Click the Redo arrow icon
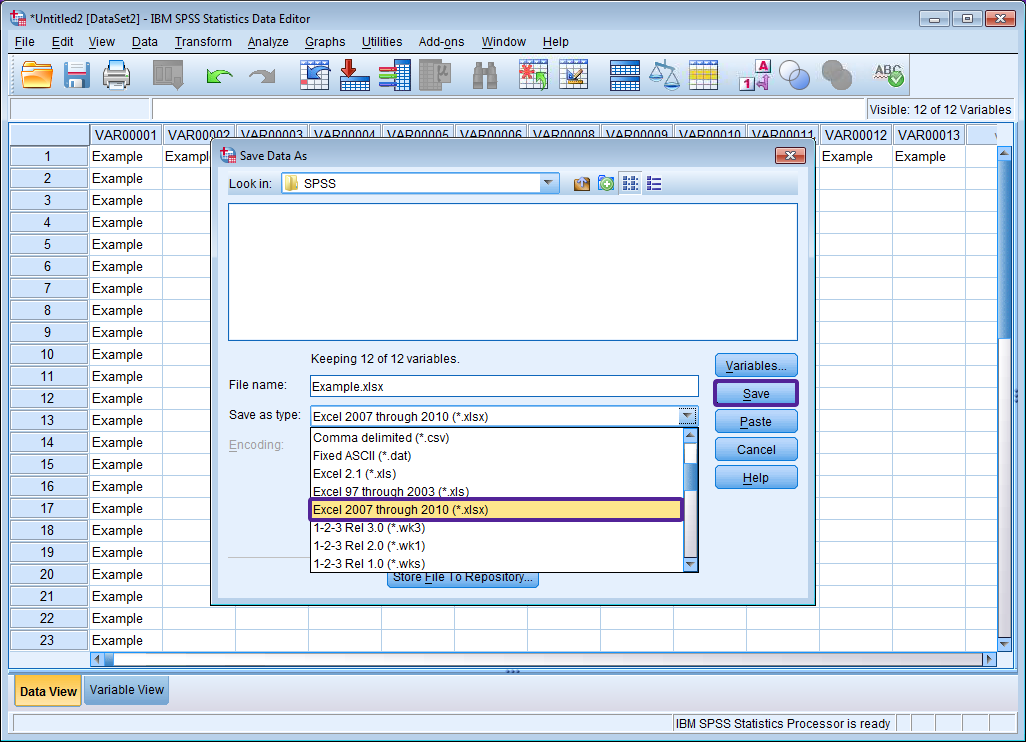Viewport: 1026px width, 742px height. 262,76
